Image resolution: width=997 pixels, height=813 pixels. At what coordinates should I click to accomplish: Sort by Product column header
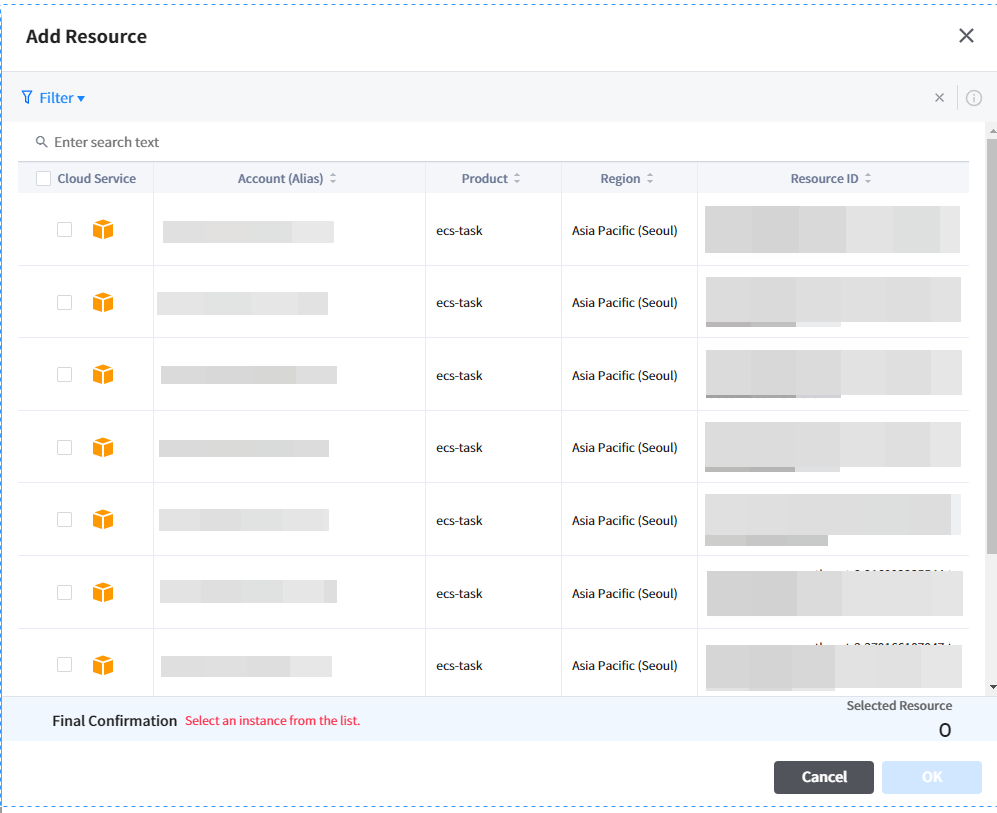coord(491,179)
